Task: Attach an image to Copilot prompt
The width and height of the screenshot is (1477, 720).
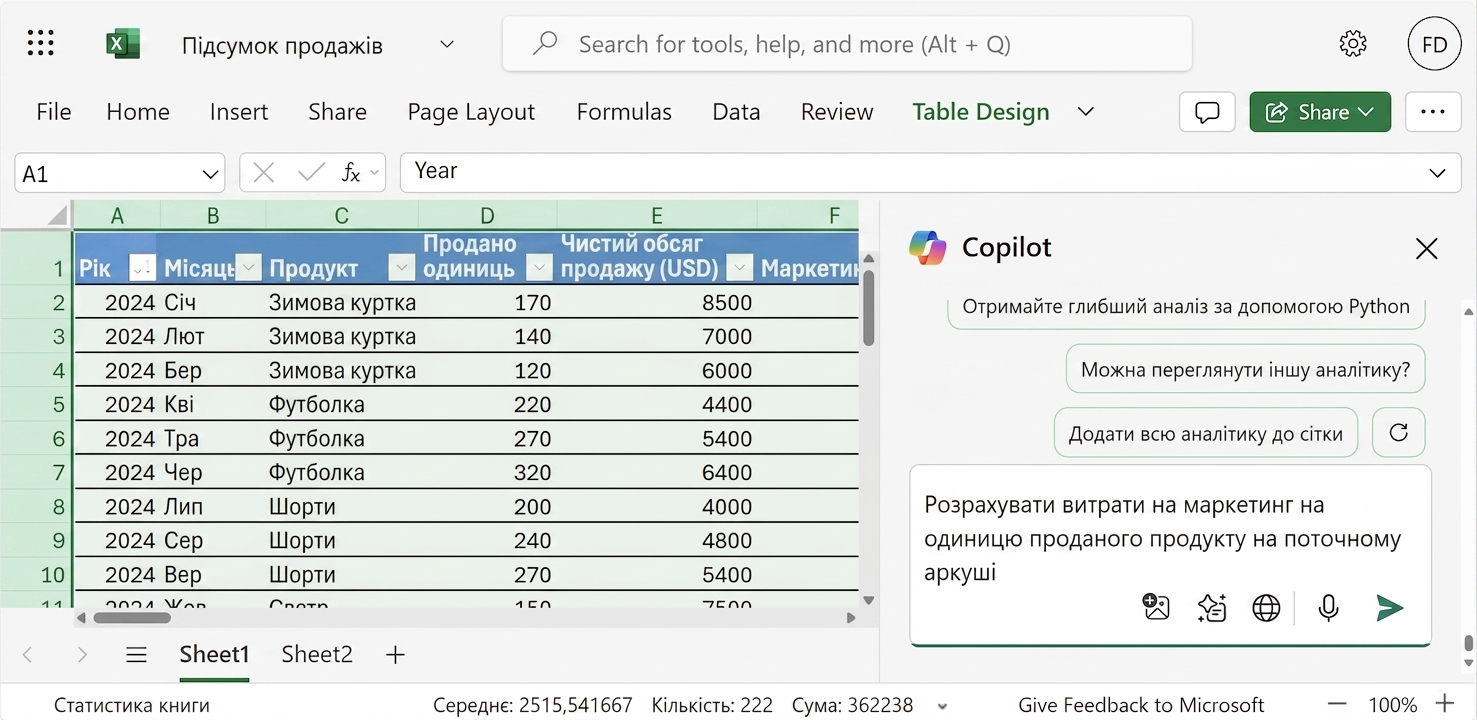Action: [x=1156, y=607]
